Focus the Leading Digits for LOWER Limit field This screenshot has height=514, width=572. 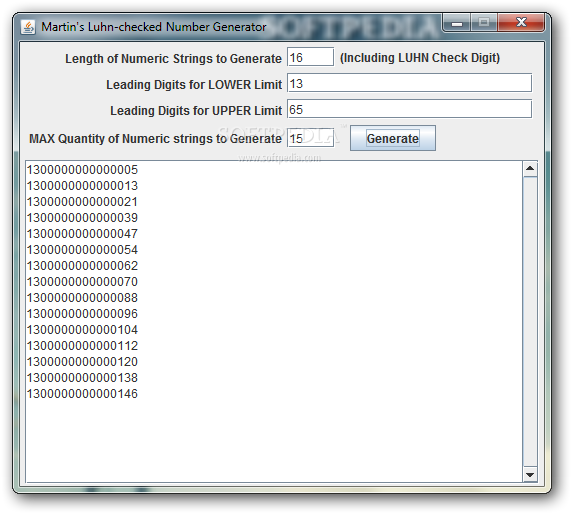409,83
